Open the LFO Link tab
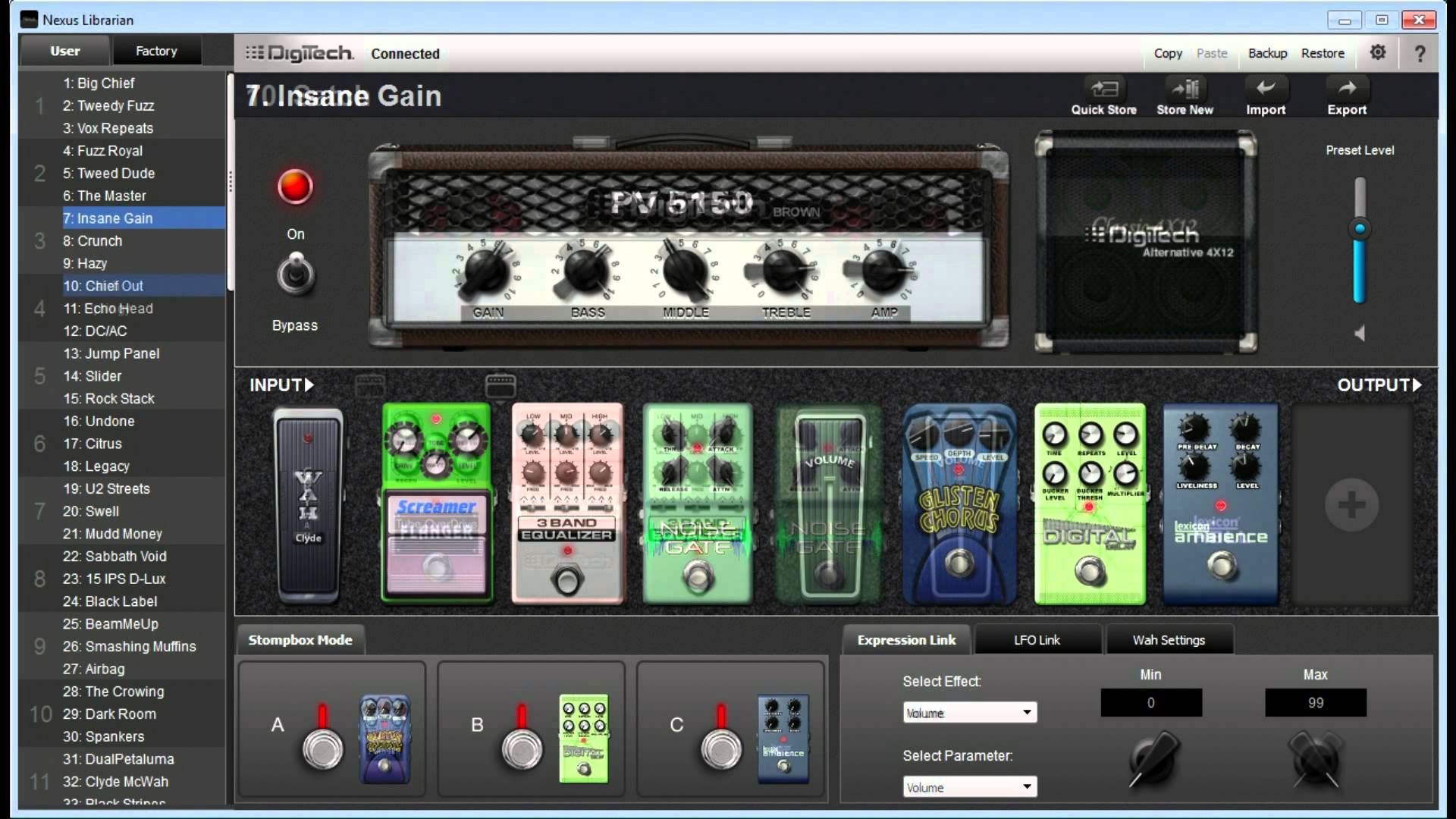 click(1037, 640)
